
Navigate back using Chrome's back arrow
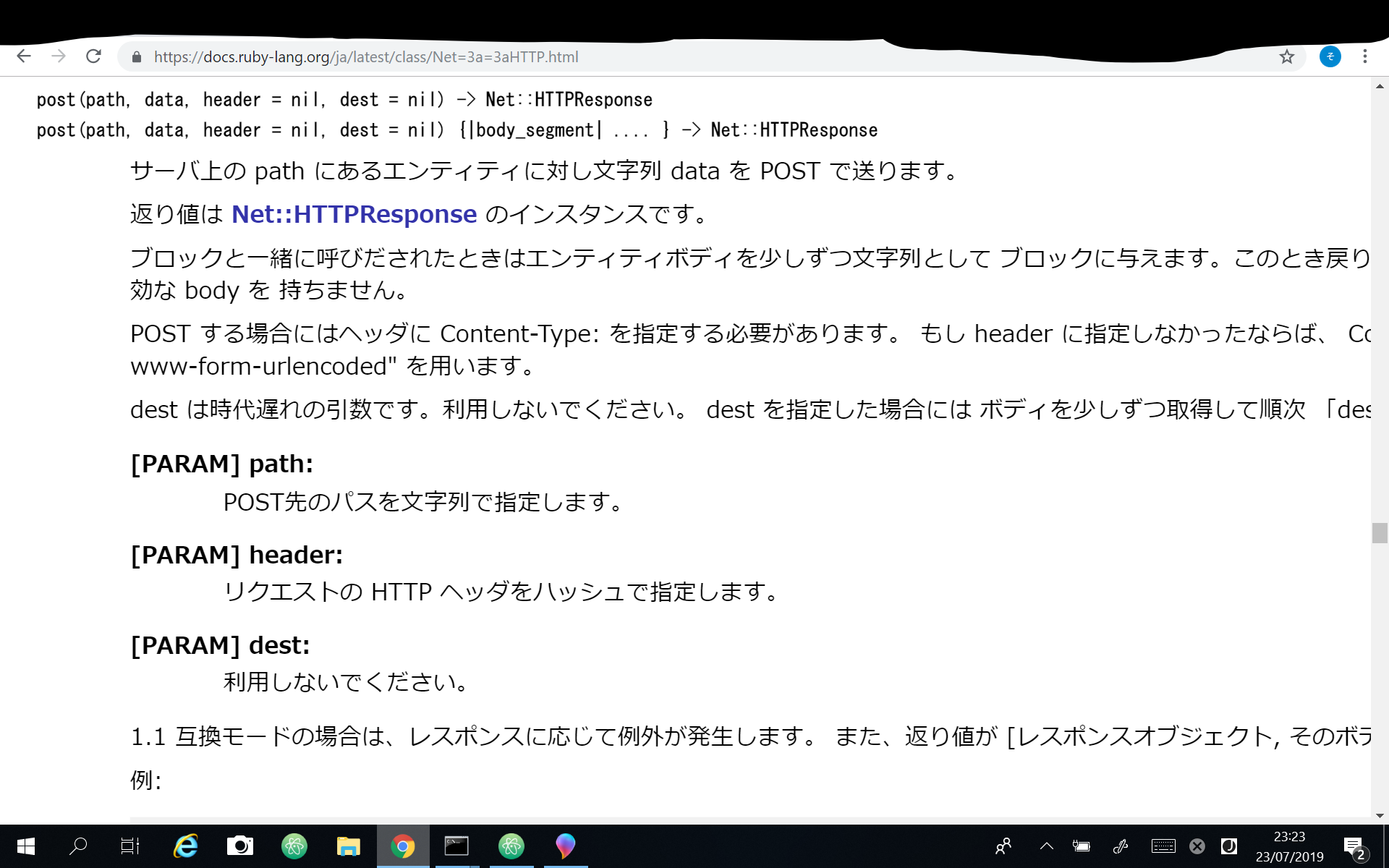point(24,56)
